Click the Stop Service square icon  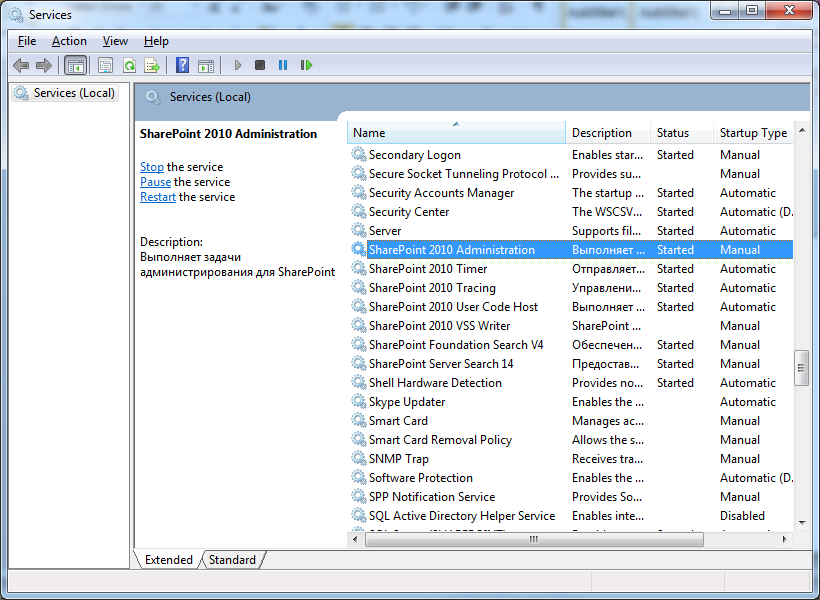pos(260,65)
